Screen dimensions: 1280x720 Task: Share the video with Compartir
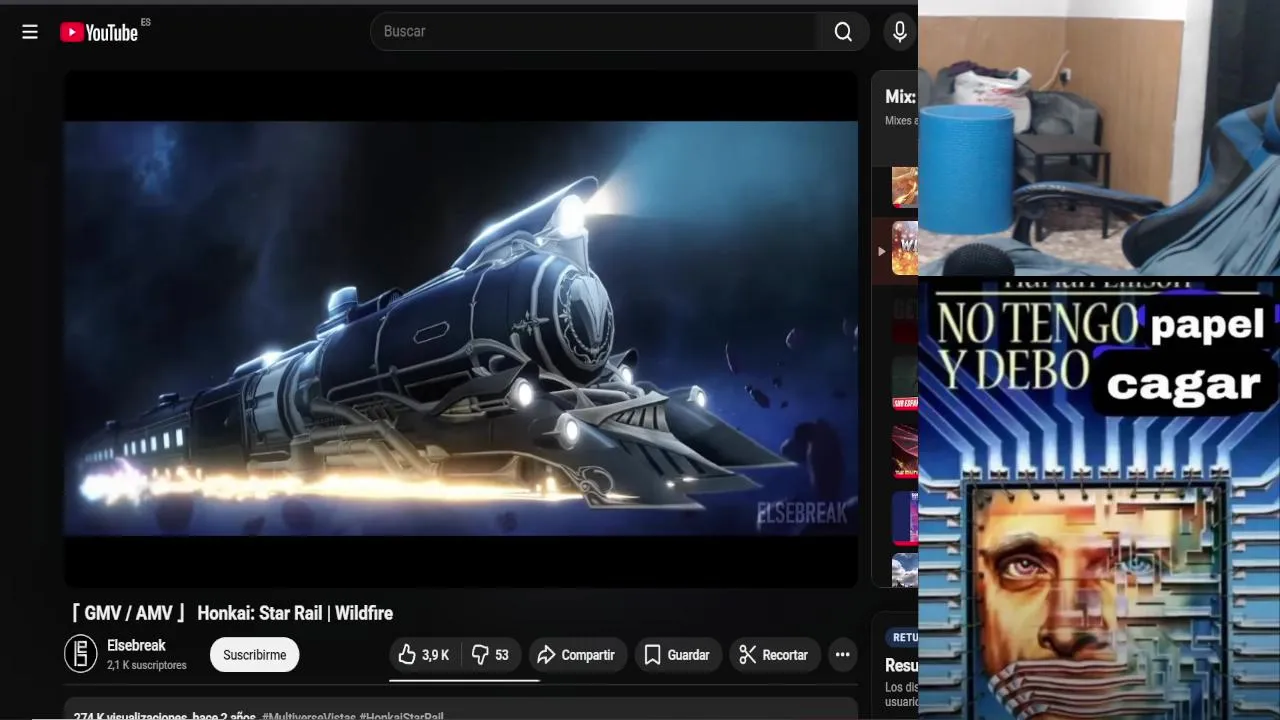pos(576,655)
